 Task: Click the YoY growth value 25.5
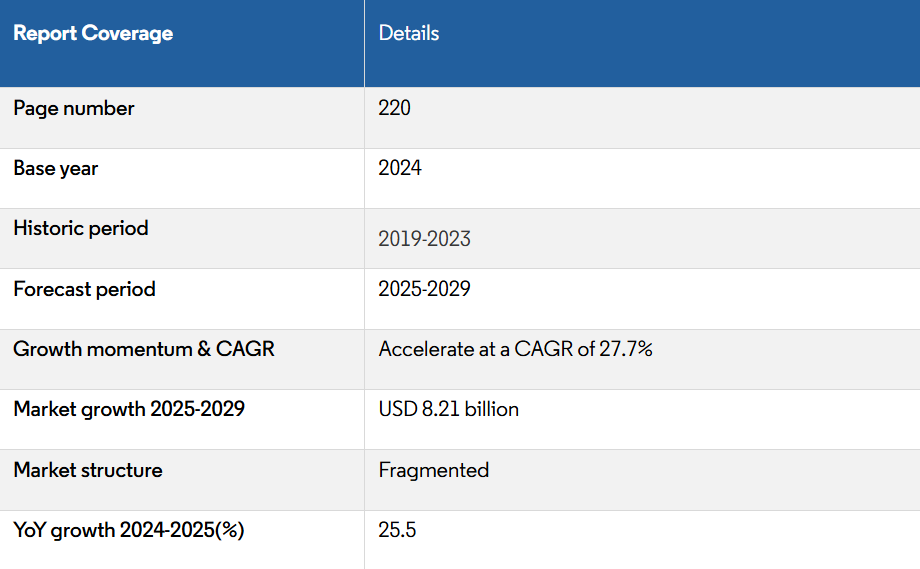click(x=397, y=530)
